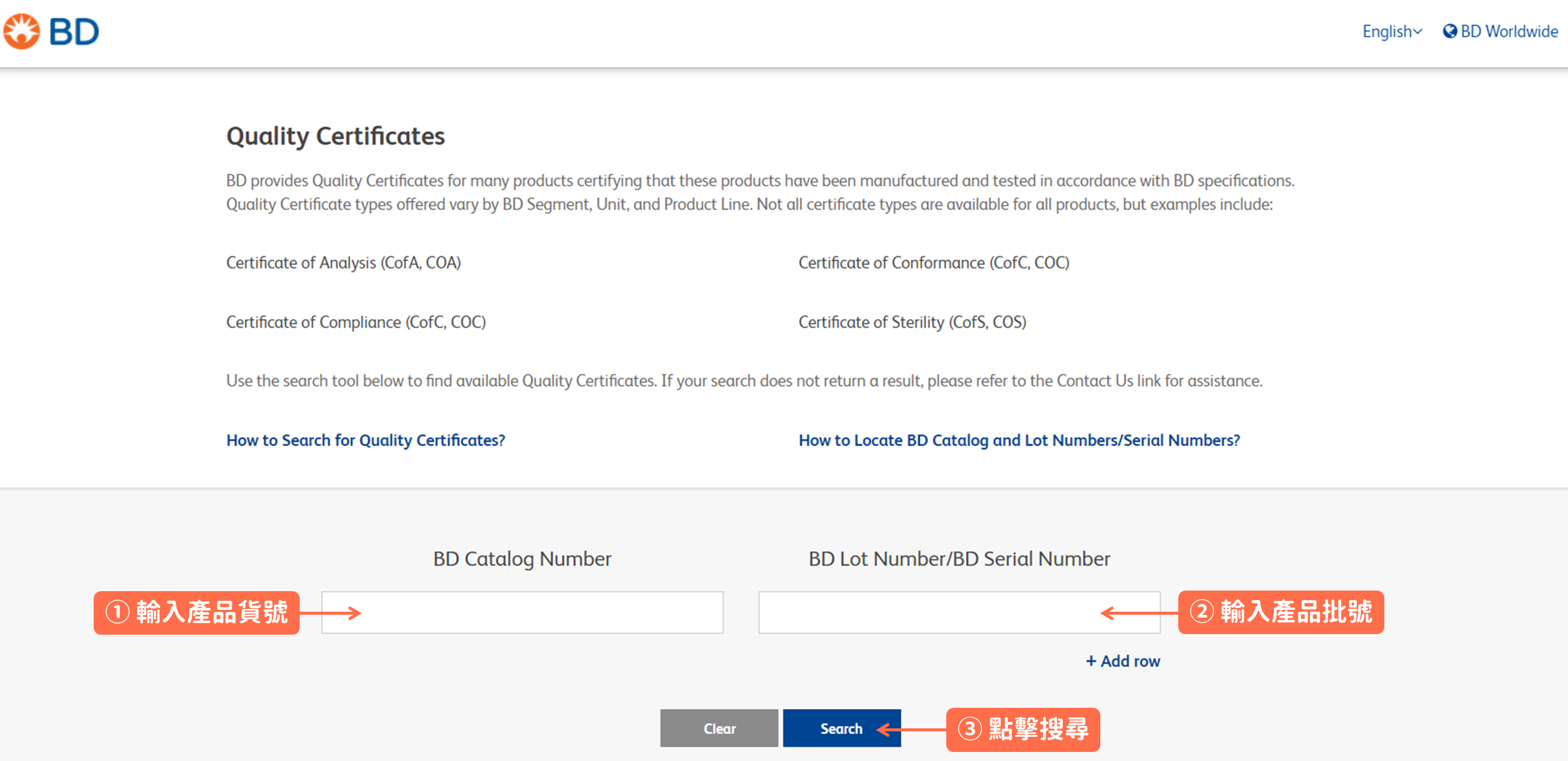1568x761 pixels.
Task: Open How to Search for Quality Certificates link
Action: [365, 440]
